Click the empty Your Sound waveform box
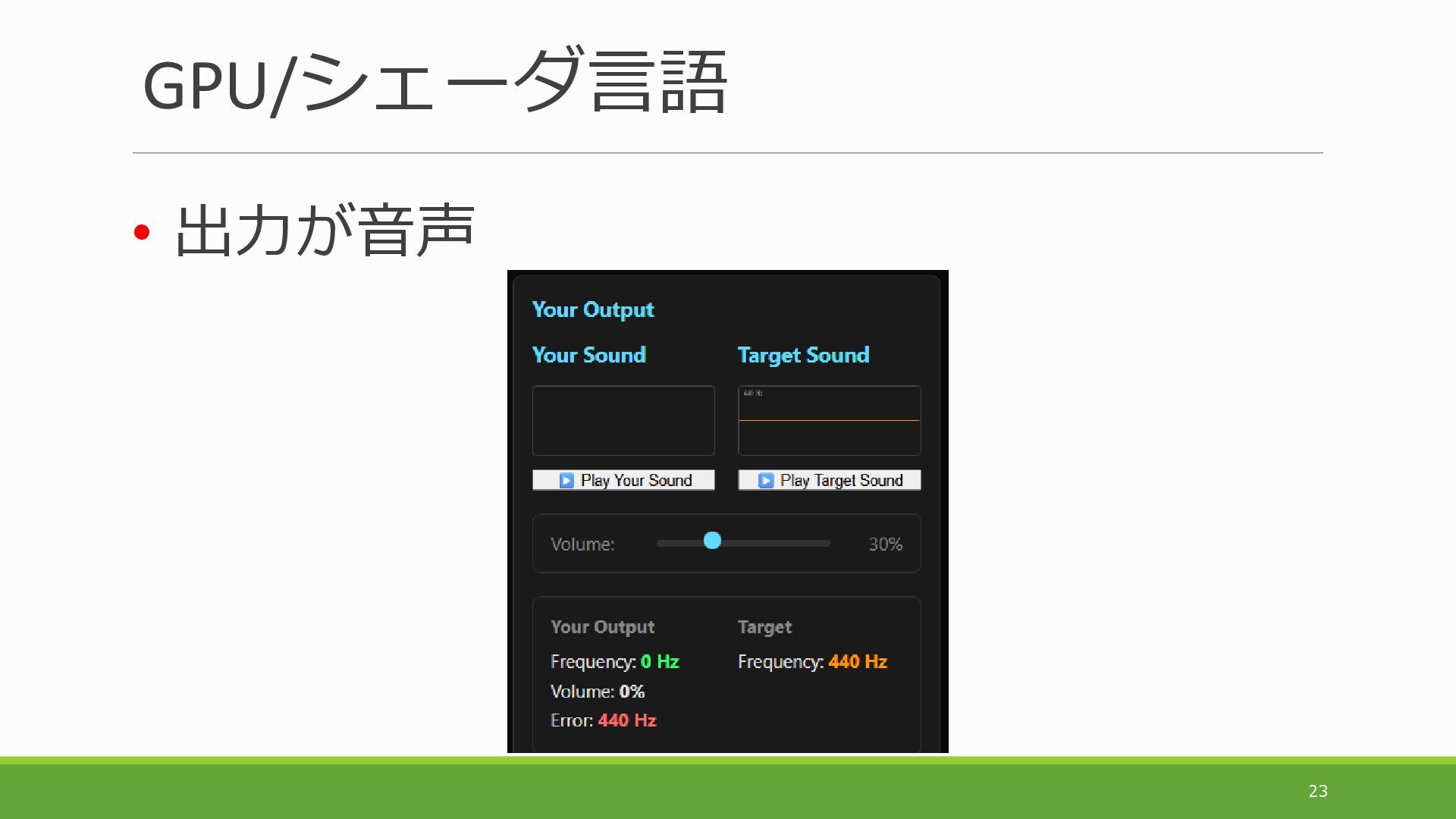 click(x=623, y=420)
